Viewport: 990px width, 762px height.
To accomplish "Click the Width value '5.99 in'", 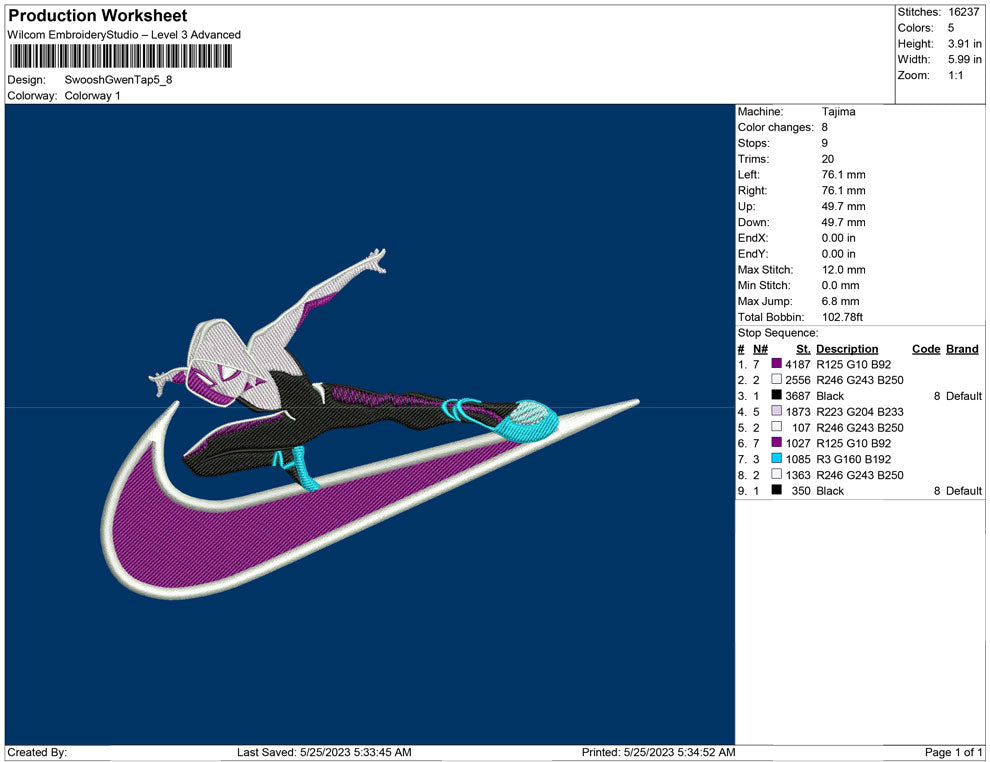I will (x=964, y=59).
